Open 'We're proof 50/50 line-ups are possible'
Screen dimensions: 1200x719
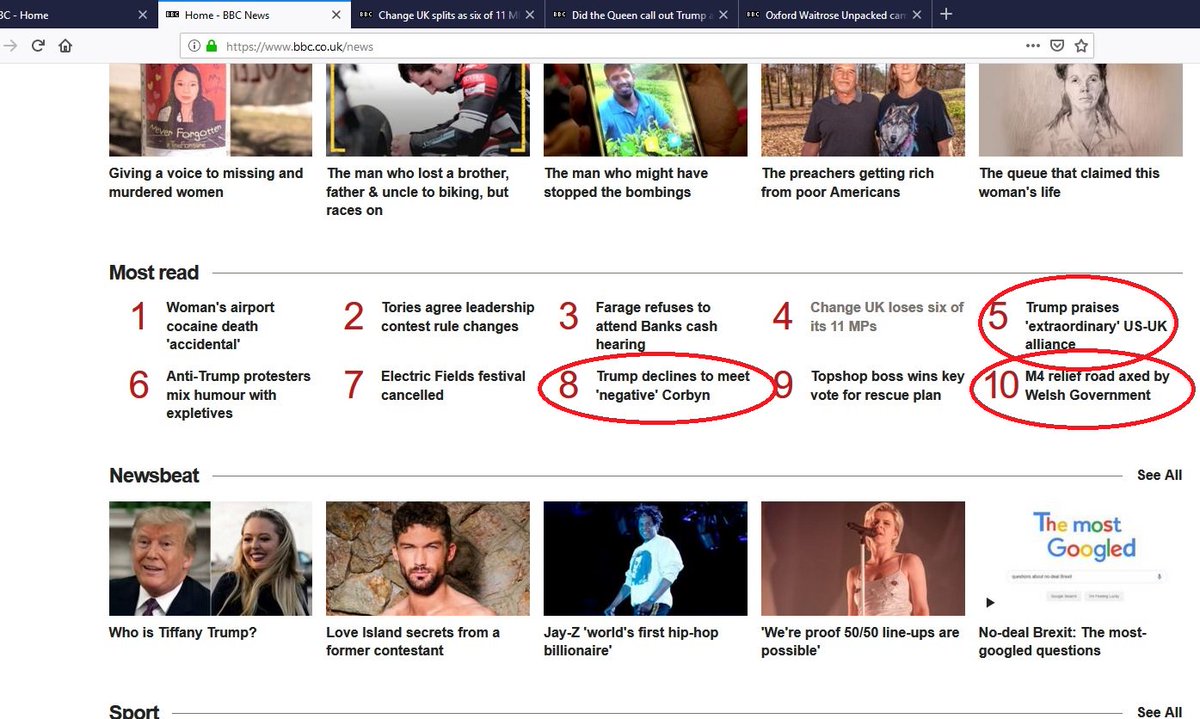pyautogui.click(x=860, y=641)
